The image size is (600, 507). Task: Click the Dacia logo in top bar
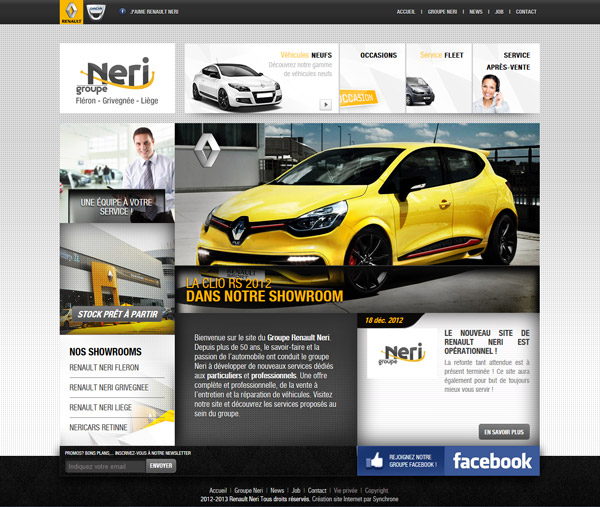[96, 12]
